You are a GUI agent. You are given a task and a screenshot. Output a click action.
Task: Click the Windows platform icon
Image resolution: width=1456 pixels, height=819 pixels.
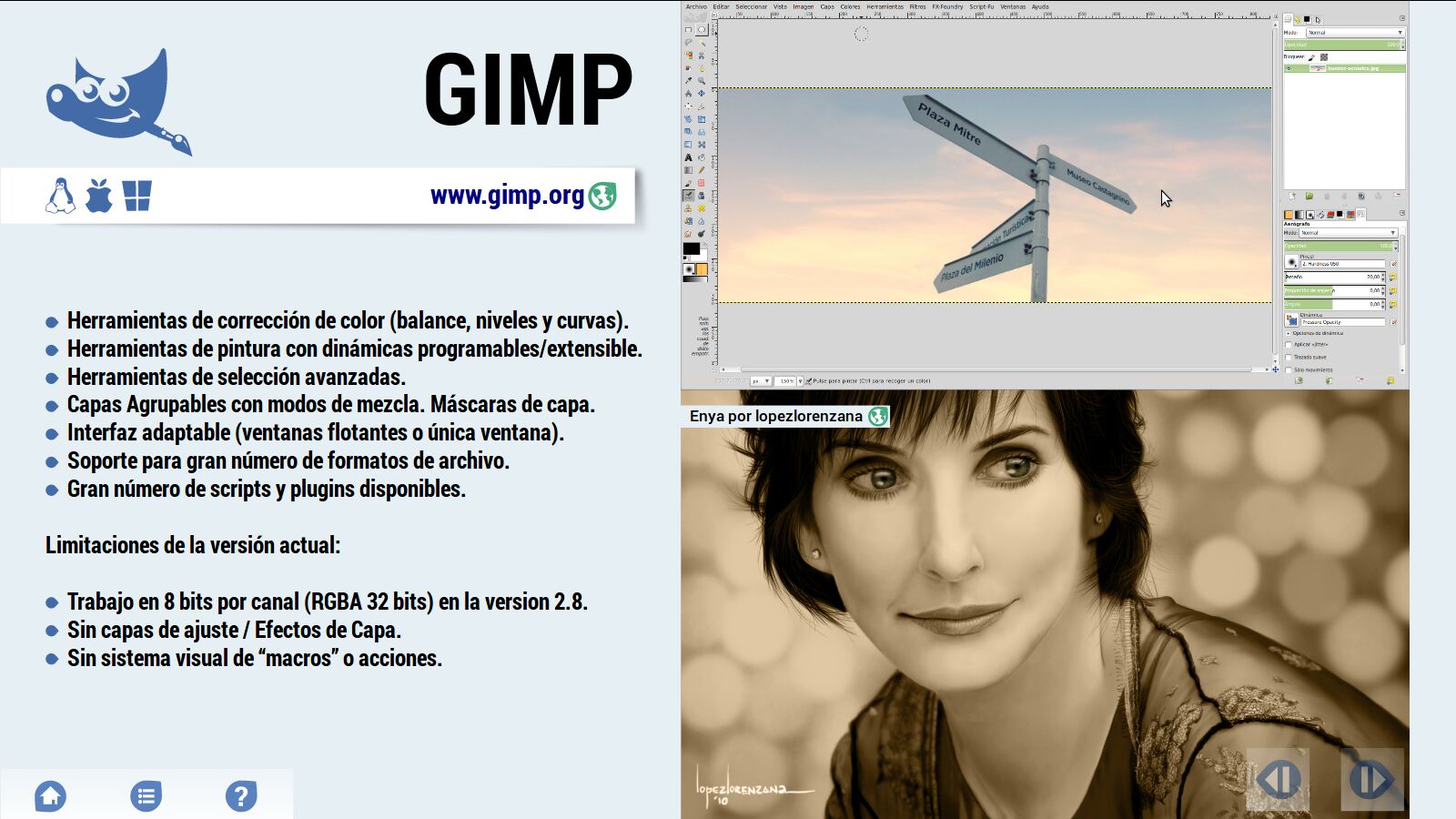pos(136,196)
